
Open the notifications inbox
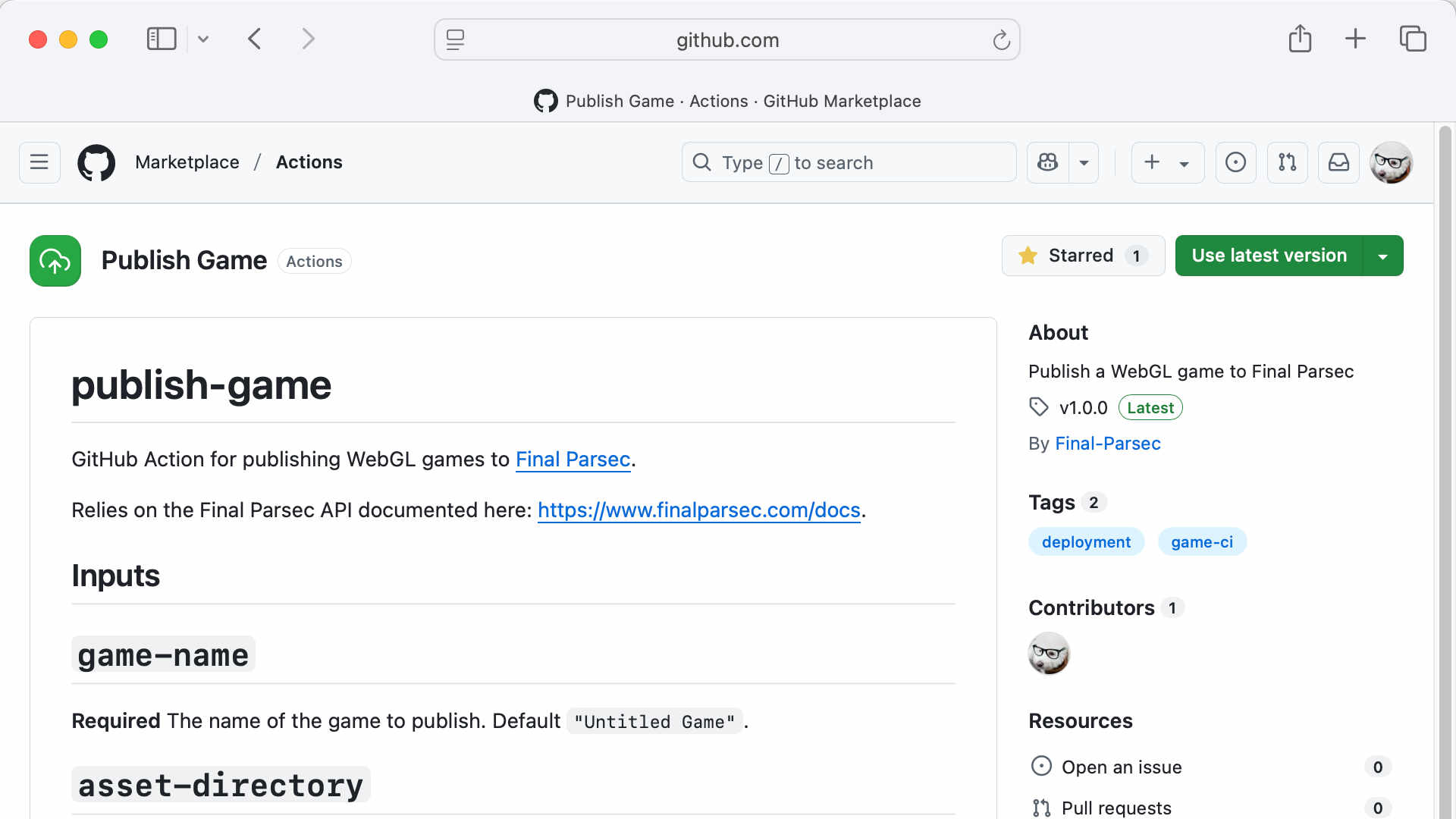[x=1338, y=162]
